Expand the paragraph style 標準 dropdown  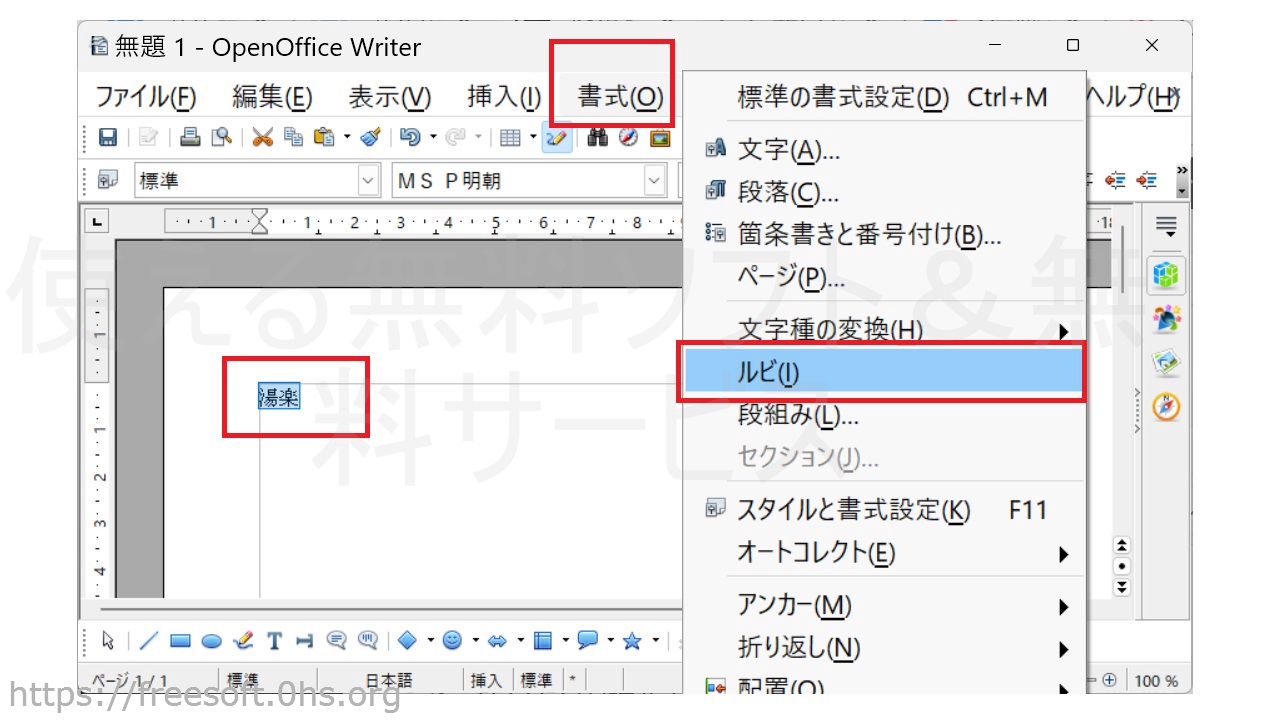coord(369,181)
